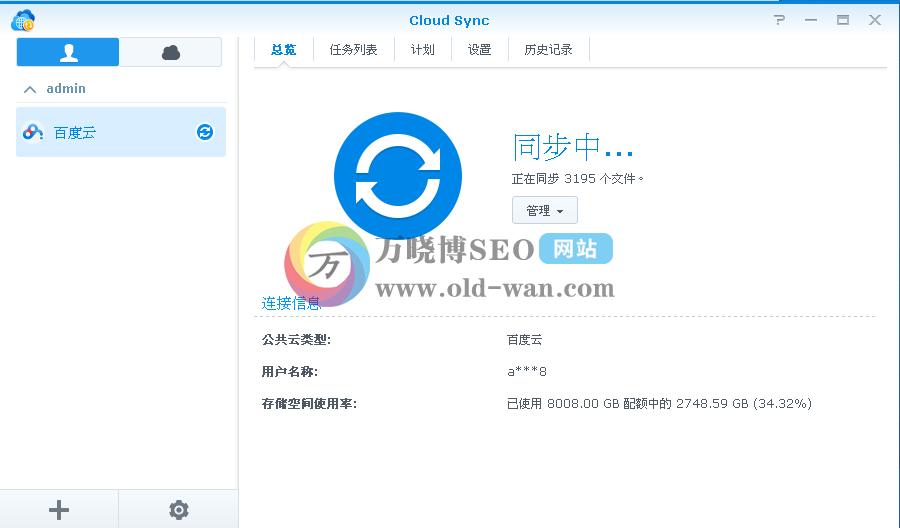Close the Cloud Sync window

coord(875,20)
